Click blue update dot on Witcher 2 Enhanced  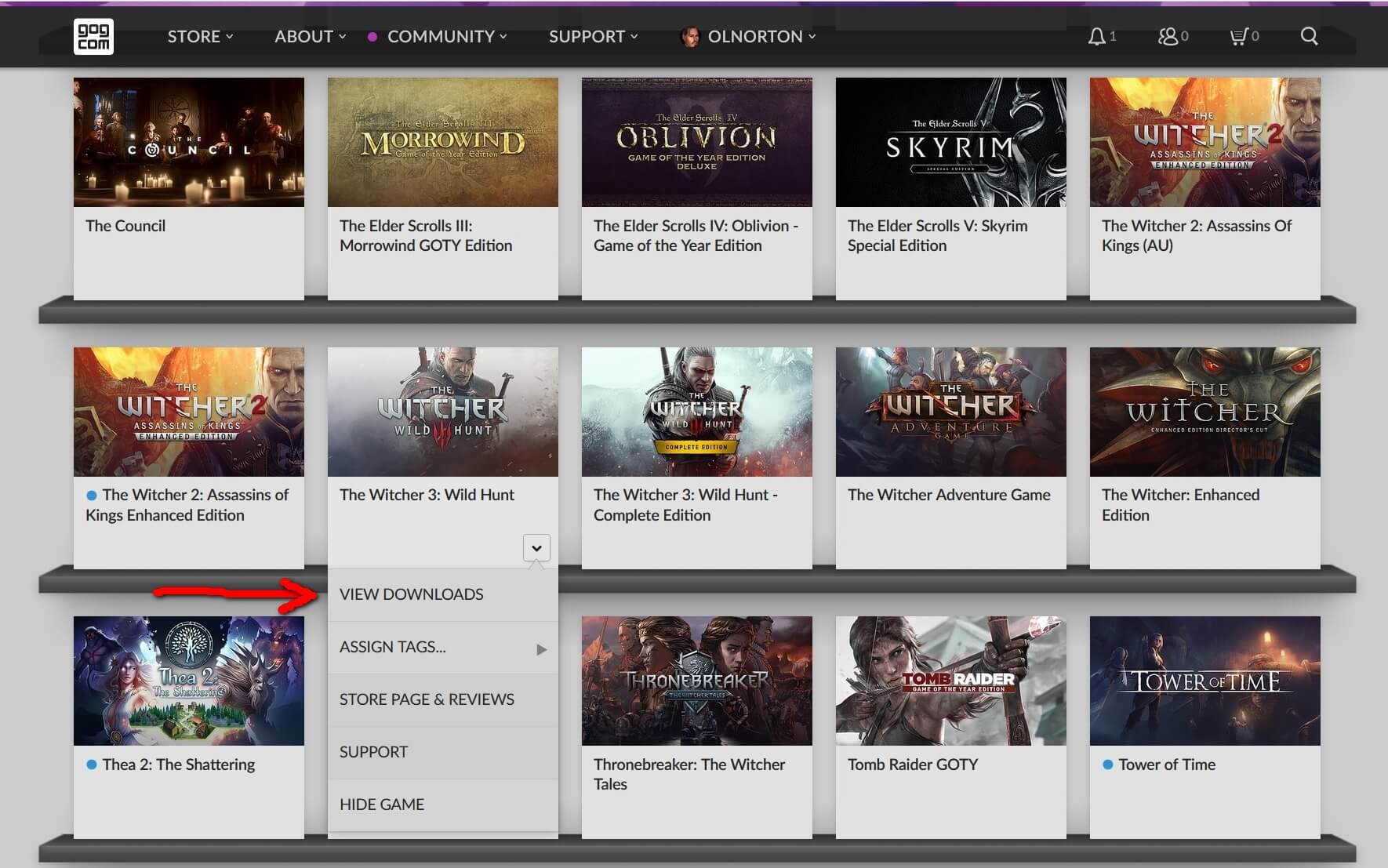click(x=92, y=496)
